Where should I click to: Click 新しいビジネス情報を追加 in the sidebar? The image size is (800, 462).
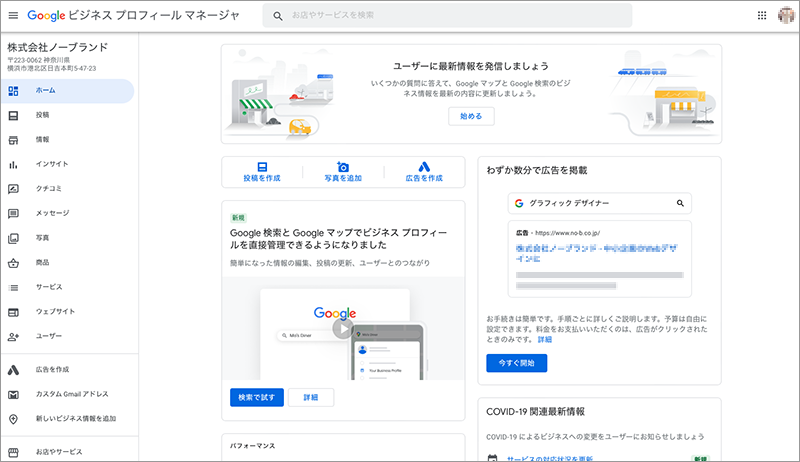(76, 419)
